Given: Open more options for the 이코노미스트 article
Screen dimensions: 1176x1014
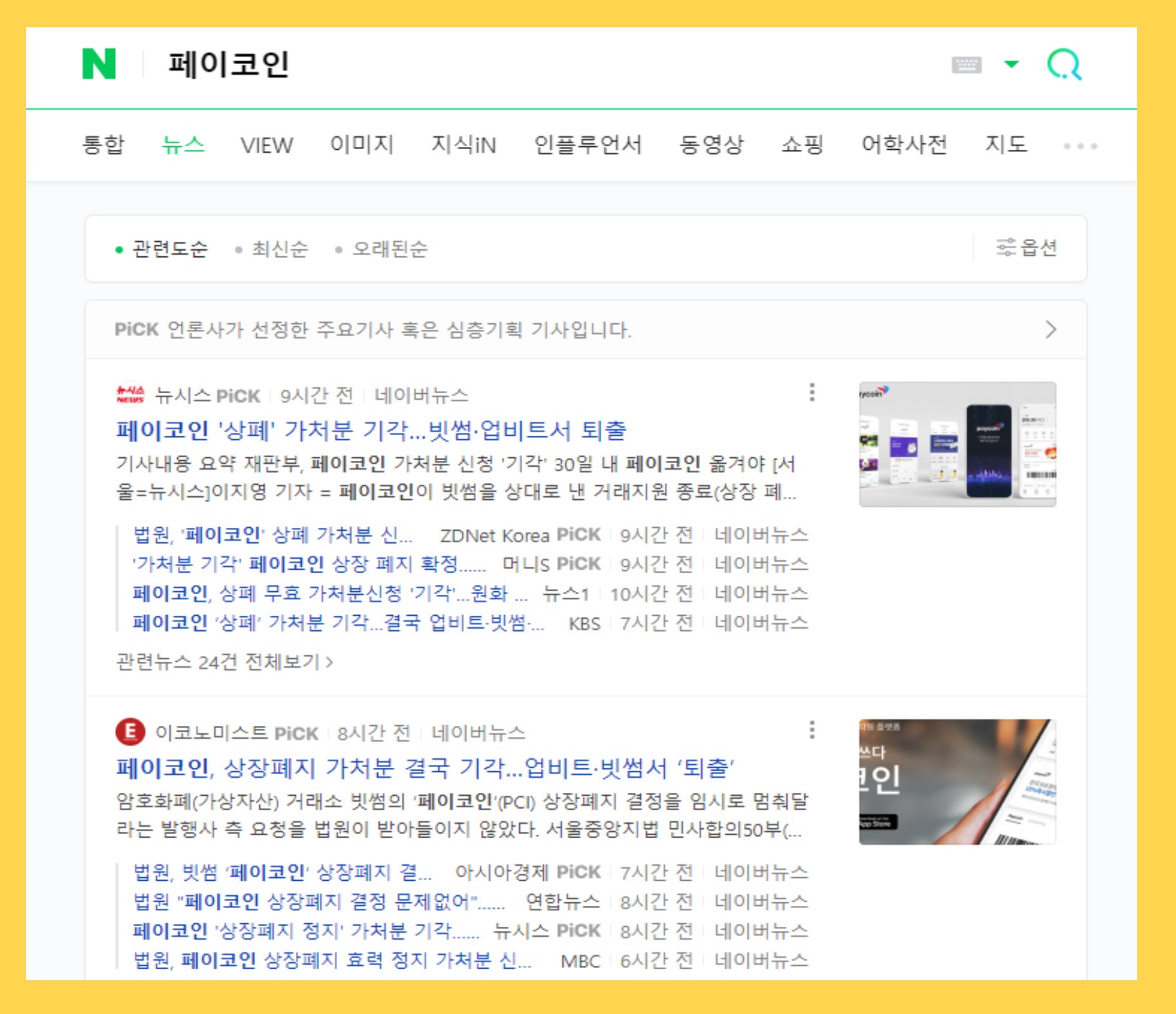Looking at the screenshot, I should (812, 730).
